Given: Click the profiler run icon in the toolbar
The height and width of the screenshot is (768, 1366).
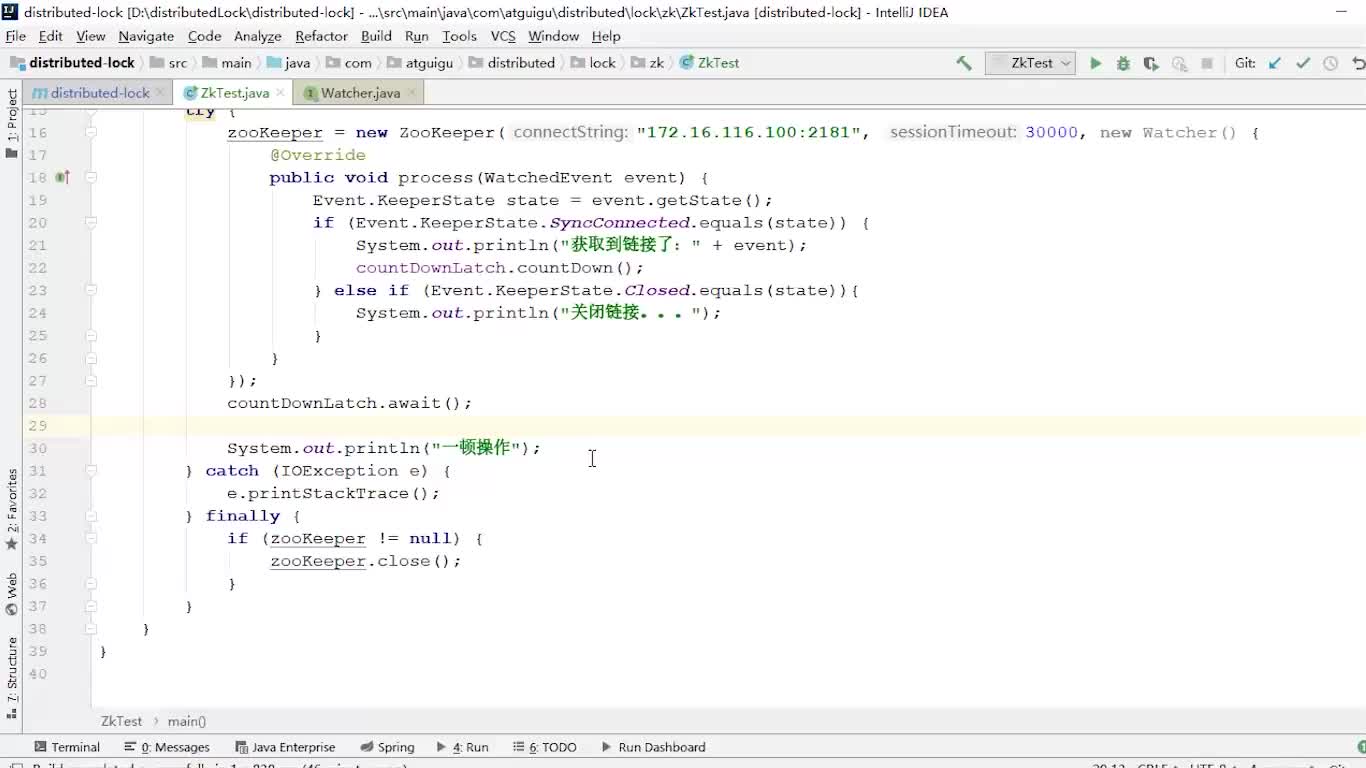Looking at the screenshot, I should tap(1179, 63).
